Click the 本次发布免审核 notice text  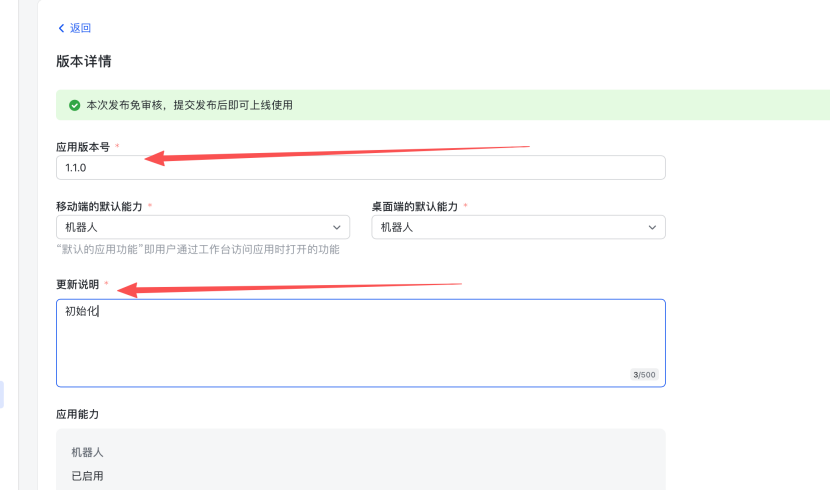pos(189,105)
